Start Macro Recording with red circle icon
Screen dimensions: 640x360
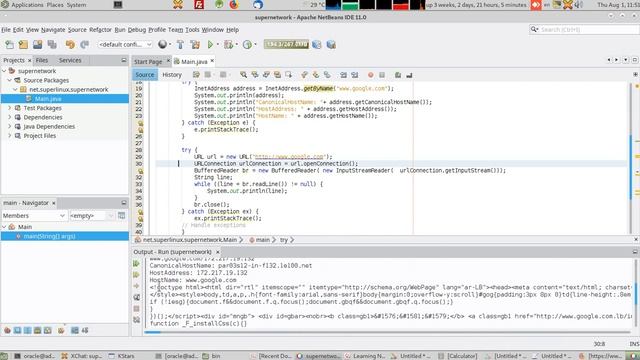371,75
